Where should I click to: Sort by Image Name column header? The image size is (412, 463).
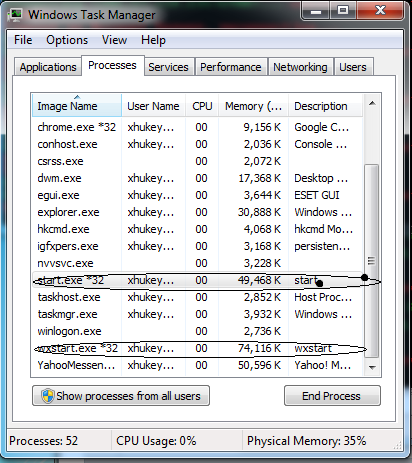[x=77, y=106]
